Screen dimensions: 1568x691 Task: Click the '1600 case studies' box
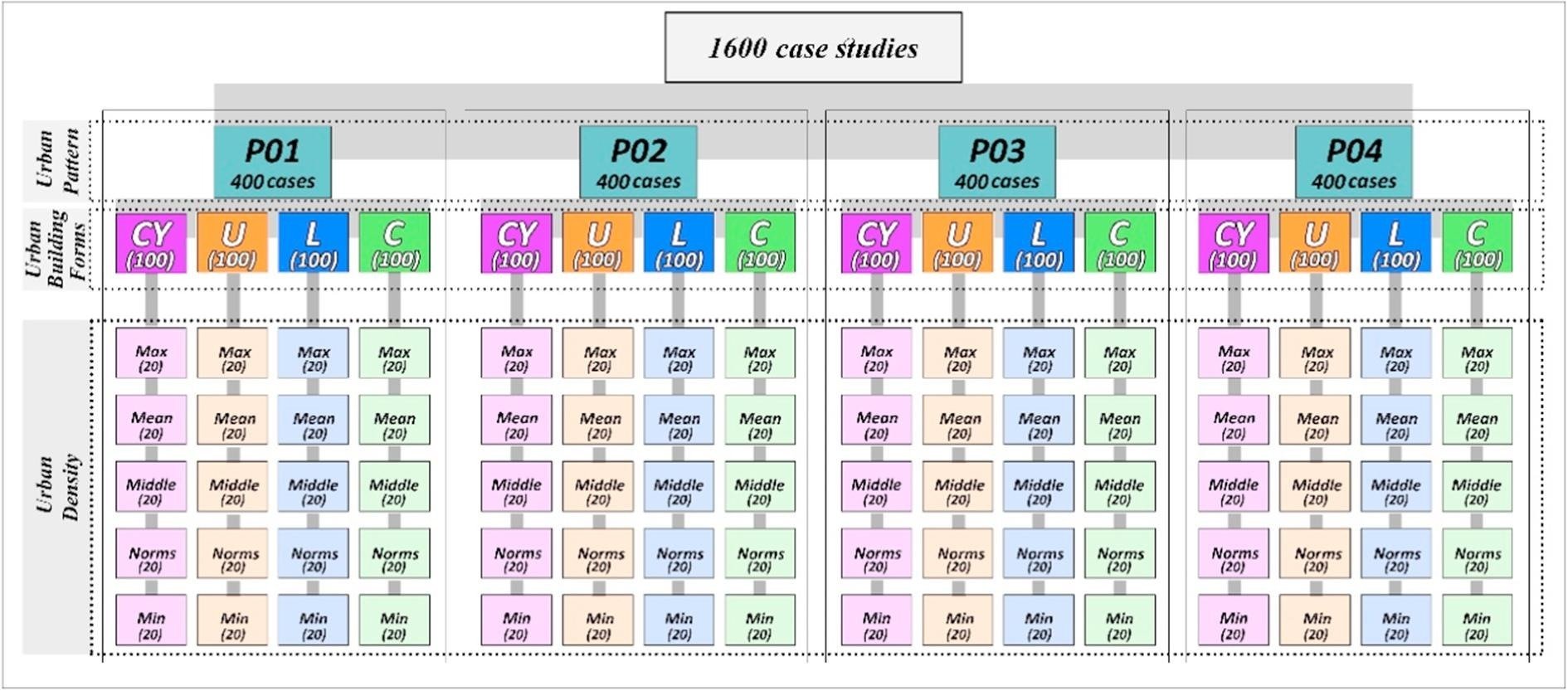[813, 47]
